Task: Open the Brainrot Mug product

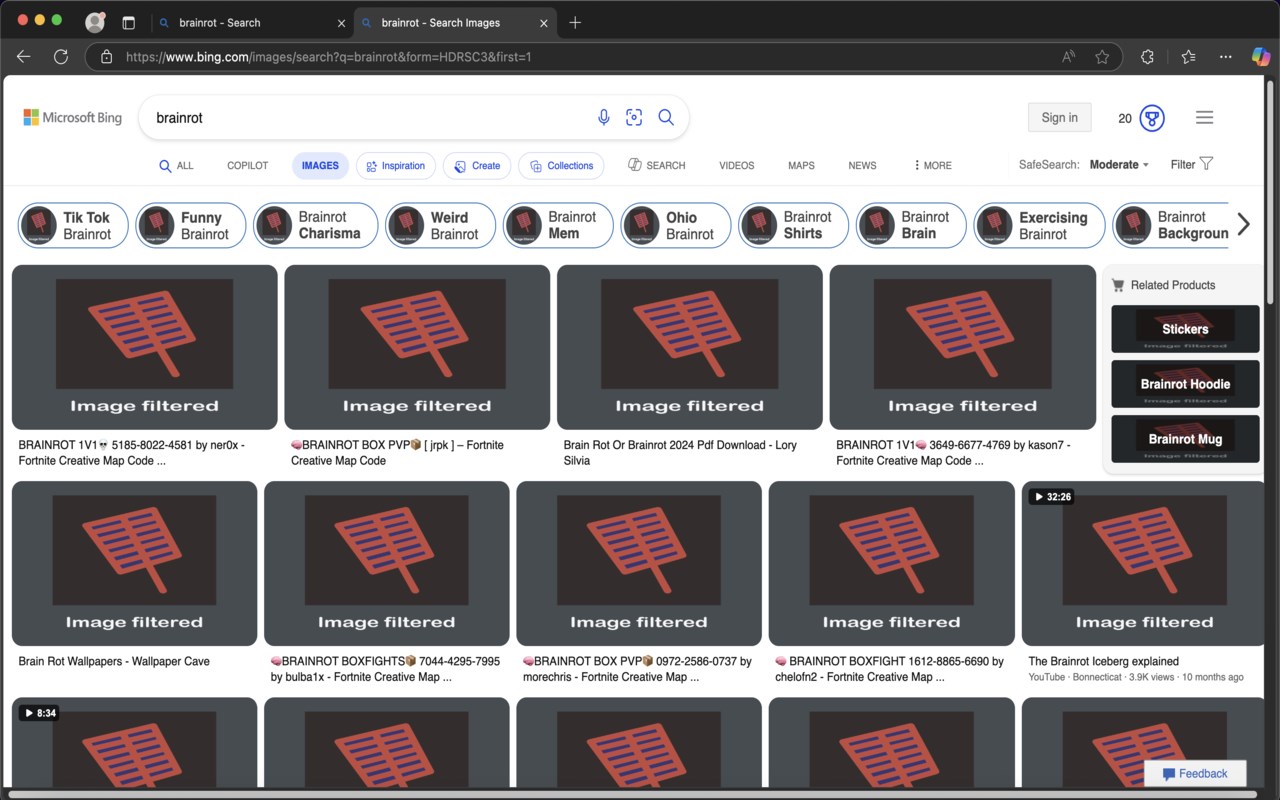Action: coord(1185,439)
